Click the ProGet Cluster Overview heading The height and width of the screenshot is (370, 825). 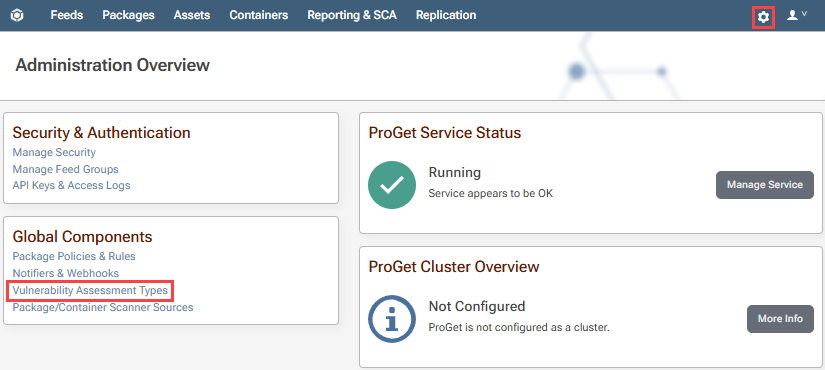click(x=454, y=266)
